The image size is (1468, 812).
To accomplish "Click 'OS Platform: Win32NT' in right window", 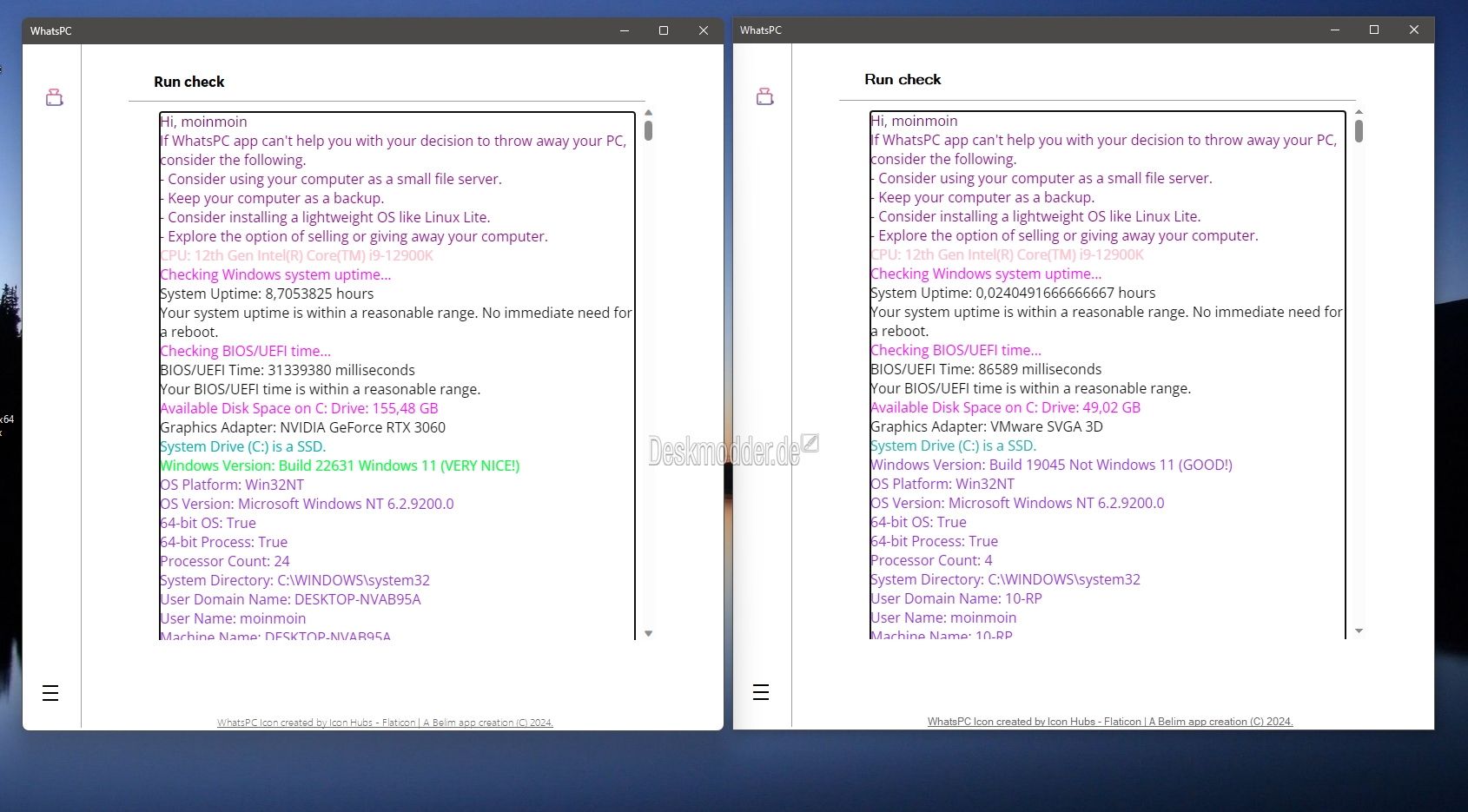I will tap(942, 484).
